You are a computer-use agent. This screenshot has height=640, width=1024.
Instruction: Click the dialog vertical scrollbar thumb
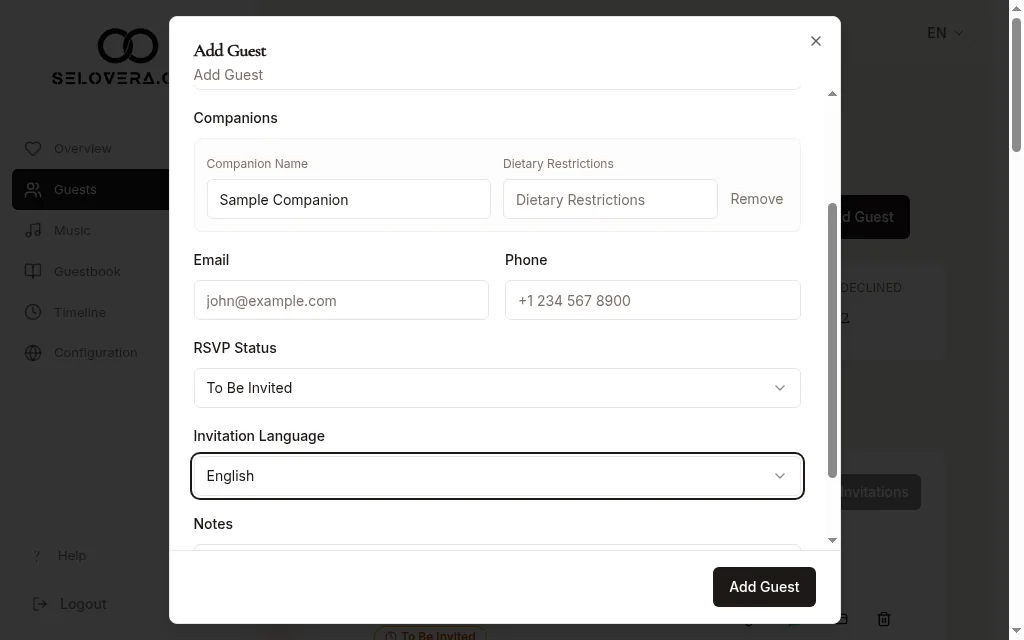832,340
